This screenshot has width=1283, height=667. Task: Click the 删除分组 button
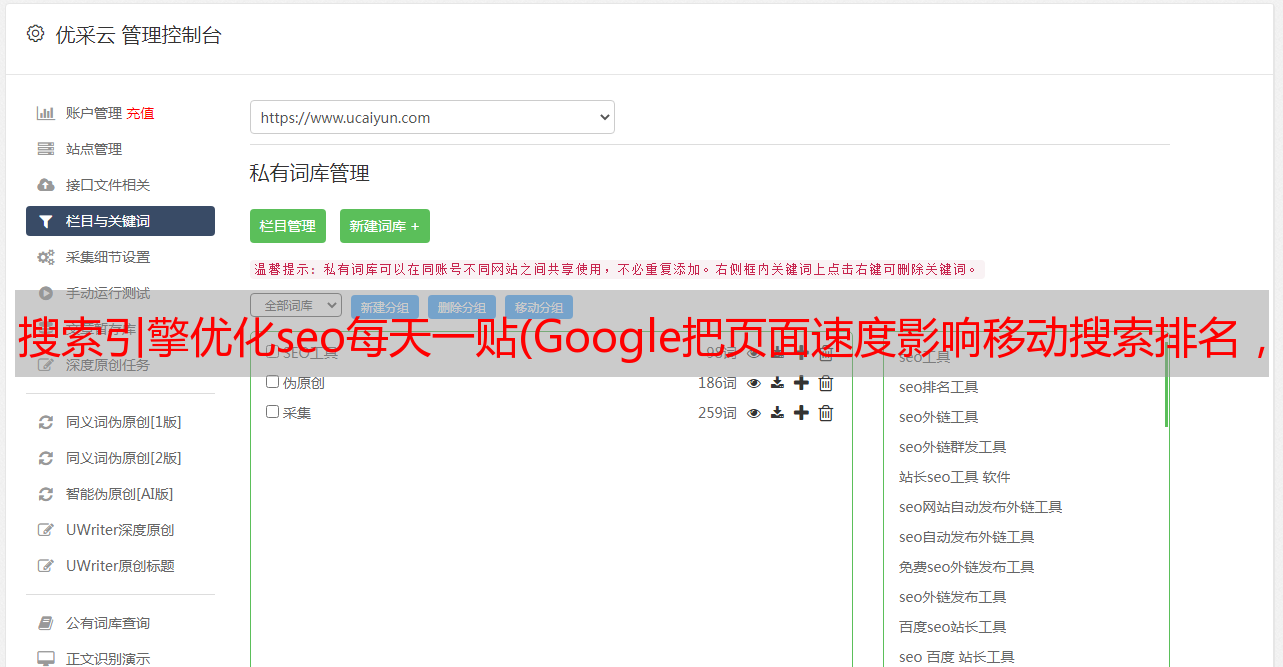tap(462, 308)
